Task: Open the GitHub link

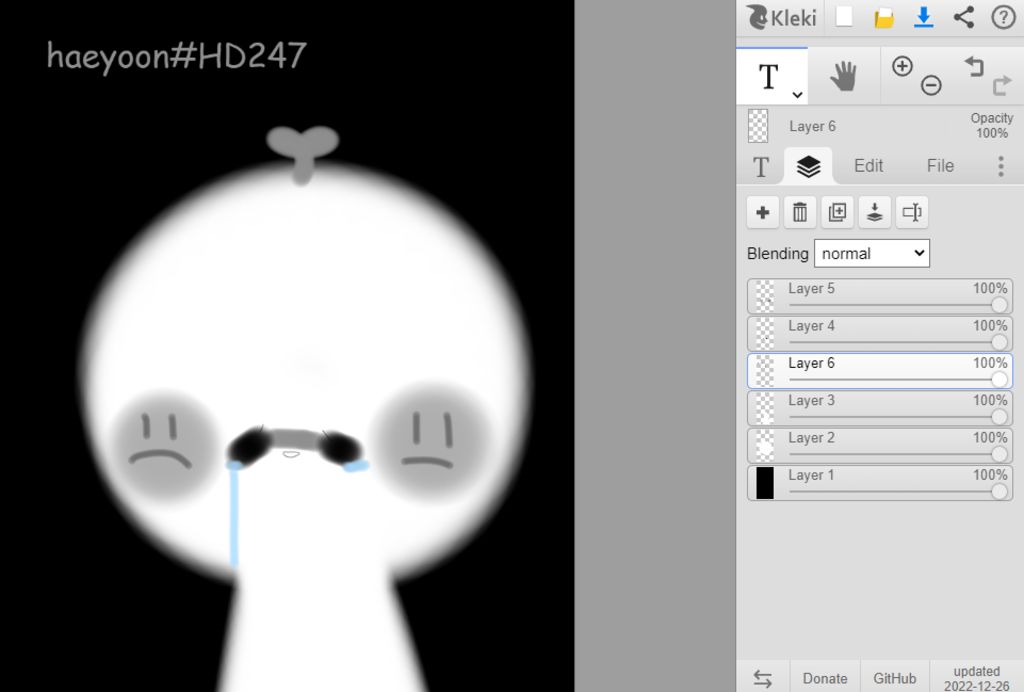Action: pyautogui.click(x=894, y=678)
